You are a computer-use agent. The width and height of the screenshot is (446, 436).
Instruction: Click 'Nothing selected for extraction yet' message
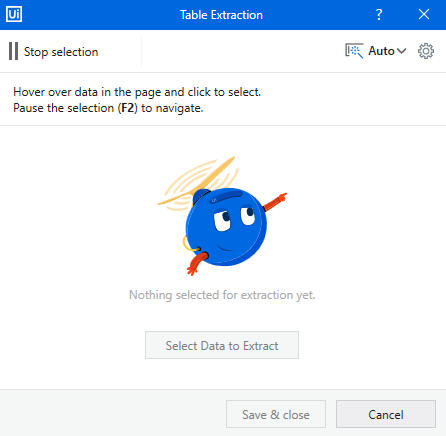(222, 295)
